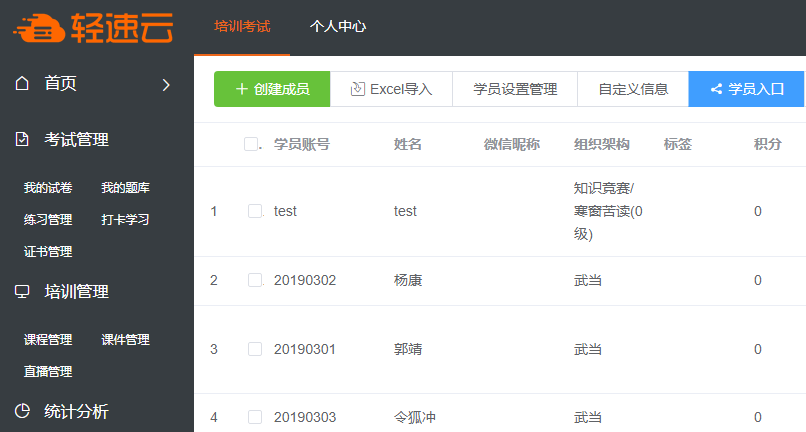Viewport: 806px width, 432px height.
Task: Go to 直播管理
Action: point(48,371)
